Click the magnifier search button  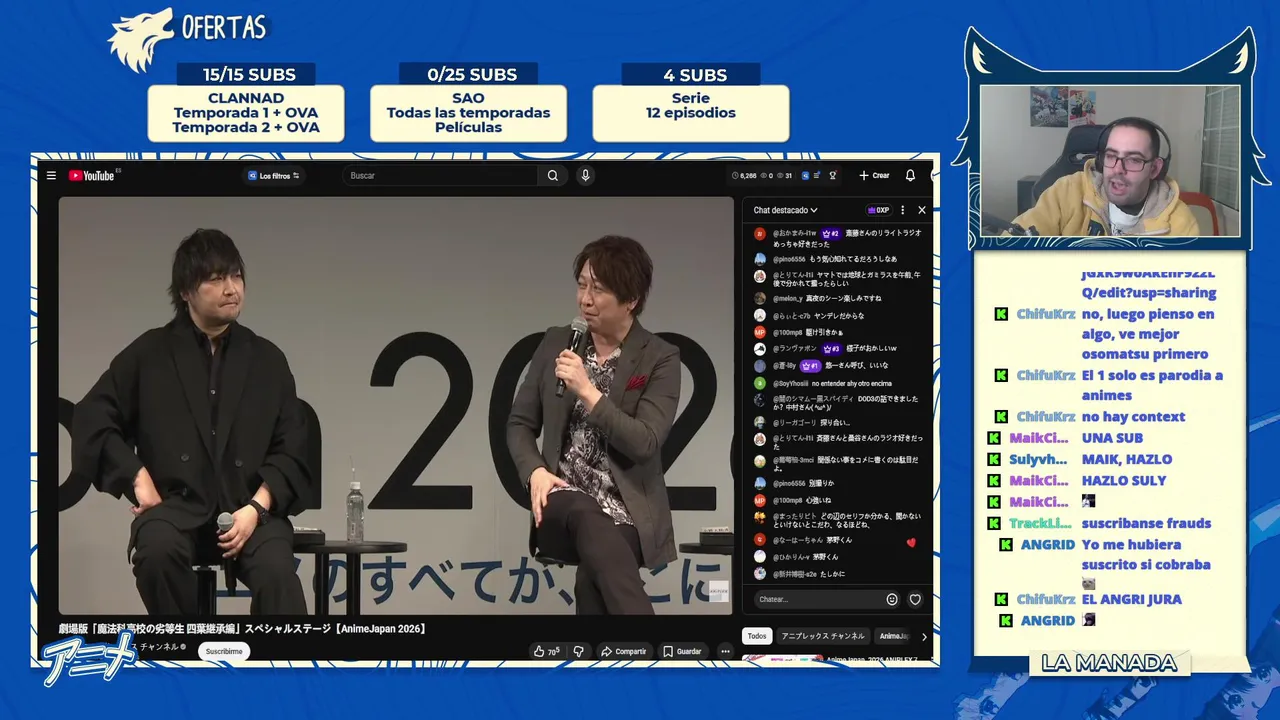pos(552,175)
